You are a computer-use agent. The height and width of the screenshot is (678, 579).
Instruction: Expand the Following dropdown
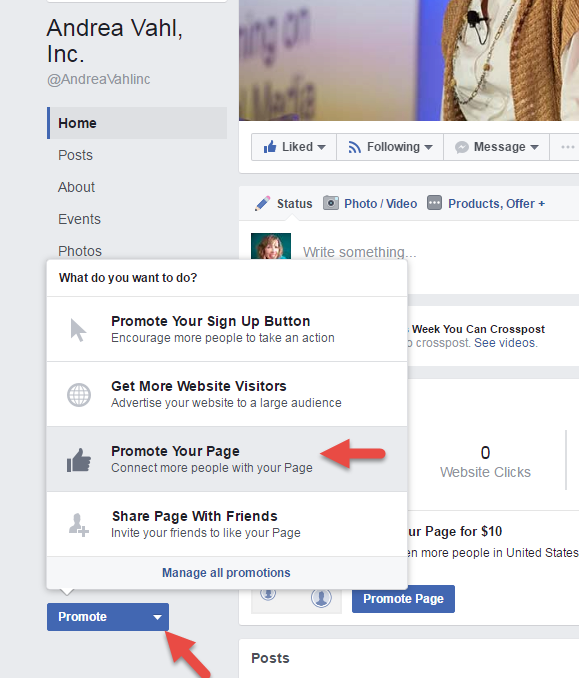click(x=429, y=147)
